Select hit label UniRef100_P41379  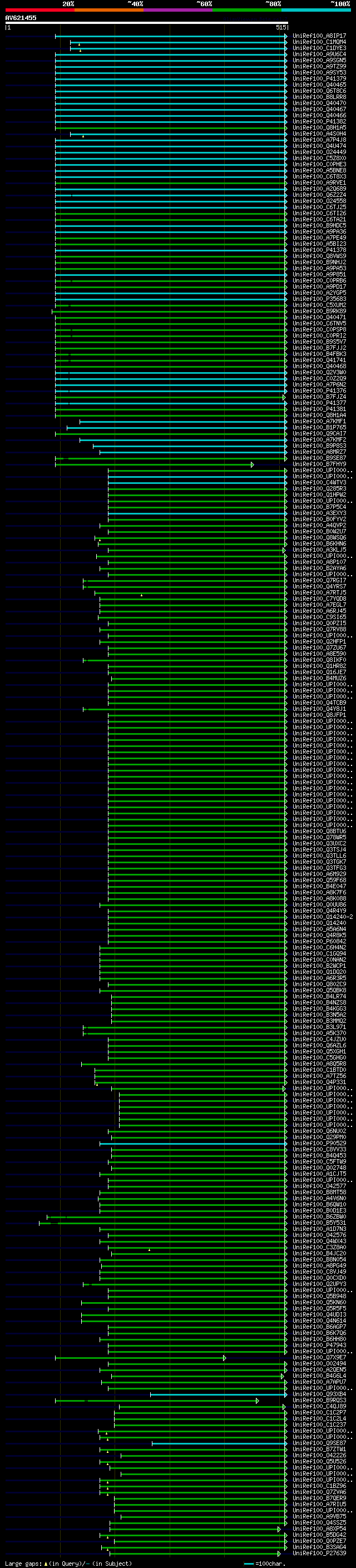coord(319,78)
